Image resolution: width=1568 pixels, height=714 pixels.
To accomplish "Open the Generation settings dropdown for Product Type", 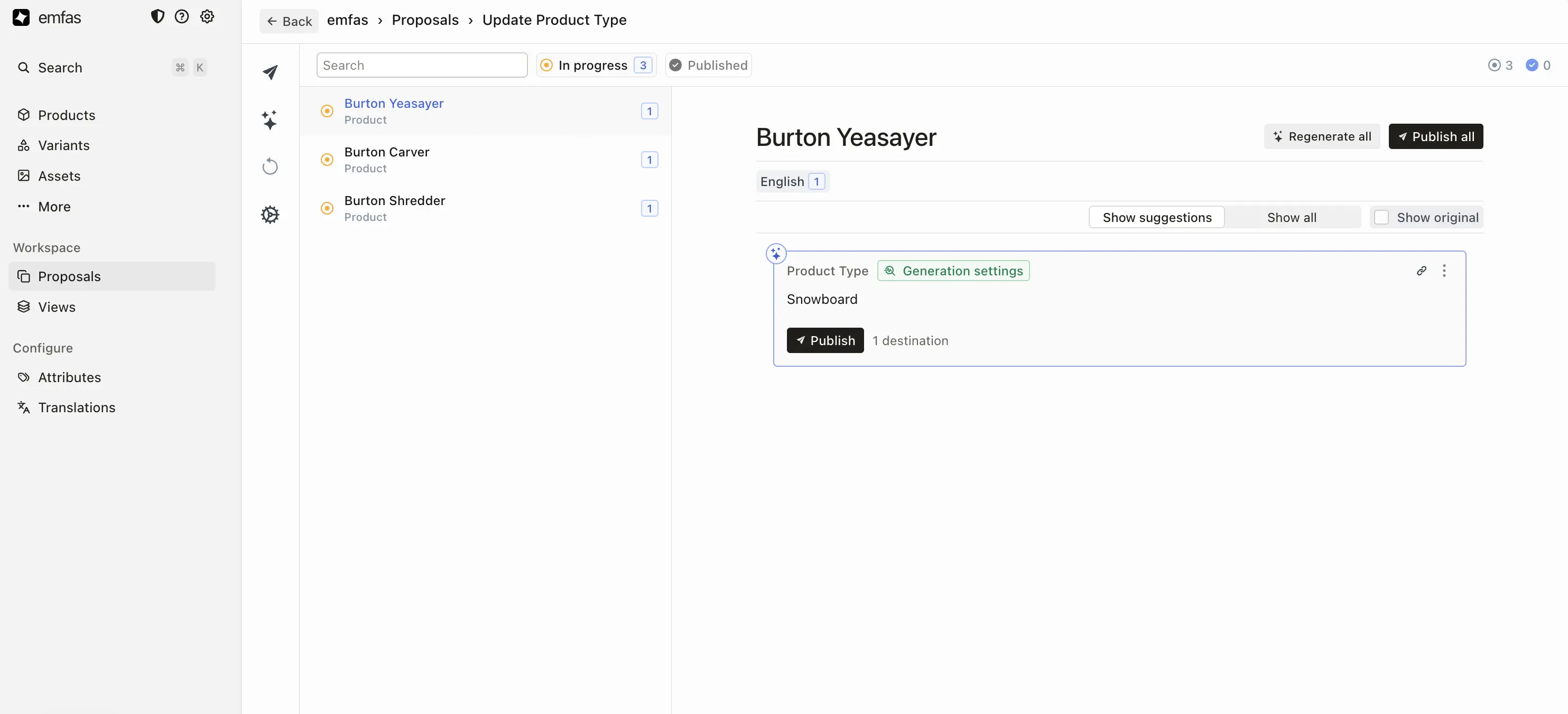I will (953, 270).
